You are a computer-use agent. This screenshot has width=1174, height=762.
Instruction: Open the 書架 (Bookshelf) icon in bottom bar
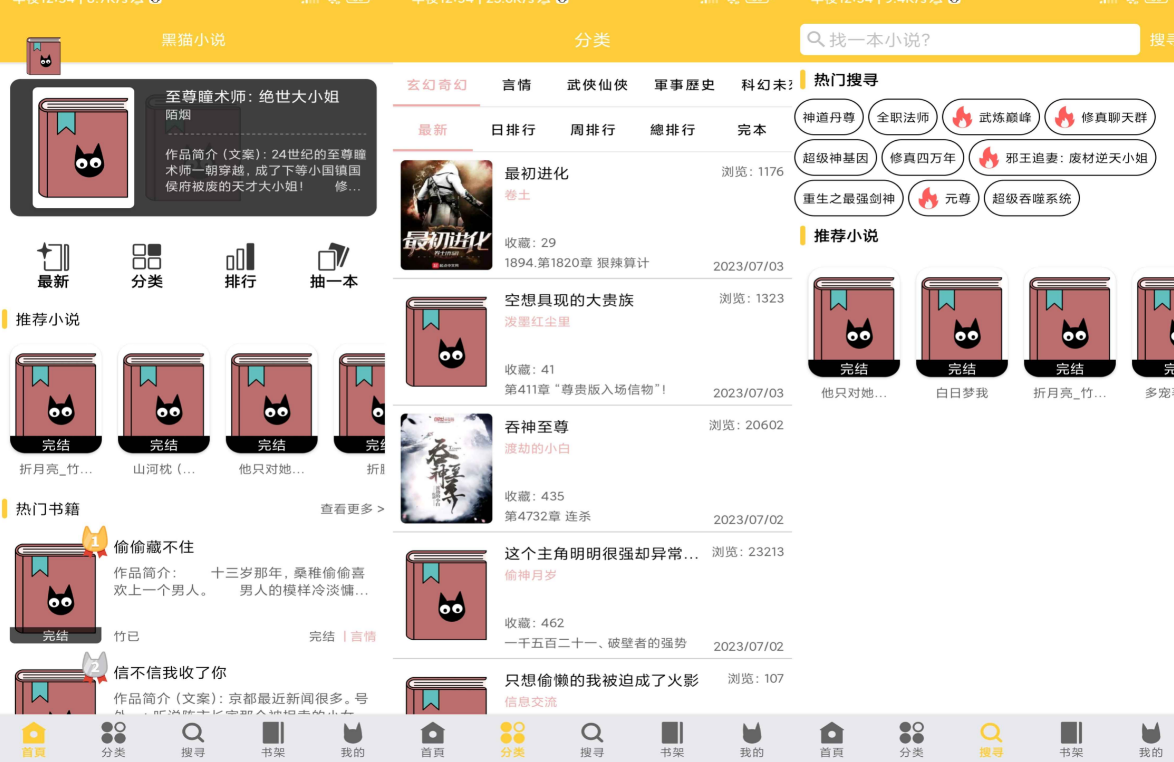coord(272,737)
